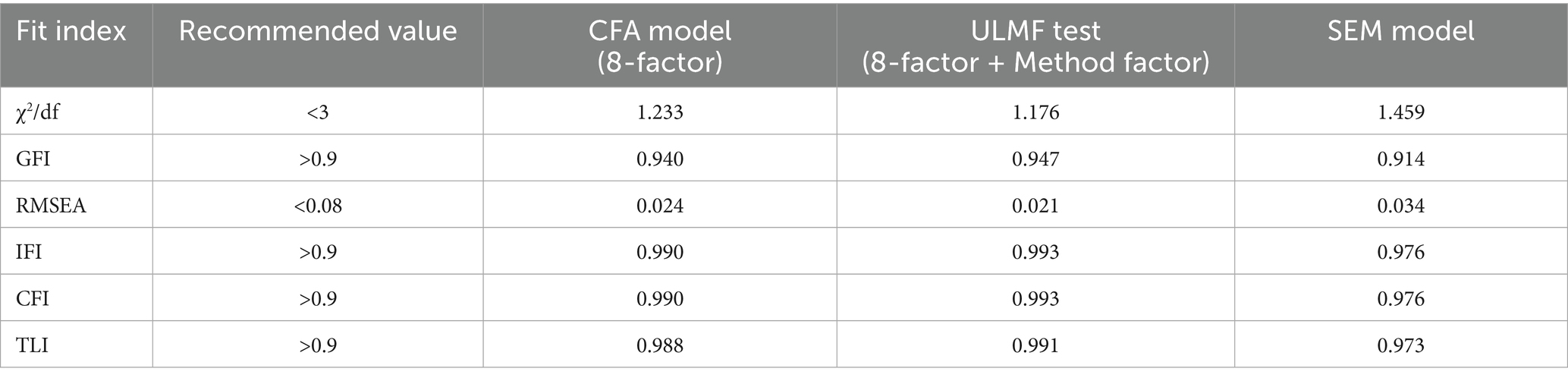
Task: Click the RMSEA value 0.034
Action: [1401, 205]
